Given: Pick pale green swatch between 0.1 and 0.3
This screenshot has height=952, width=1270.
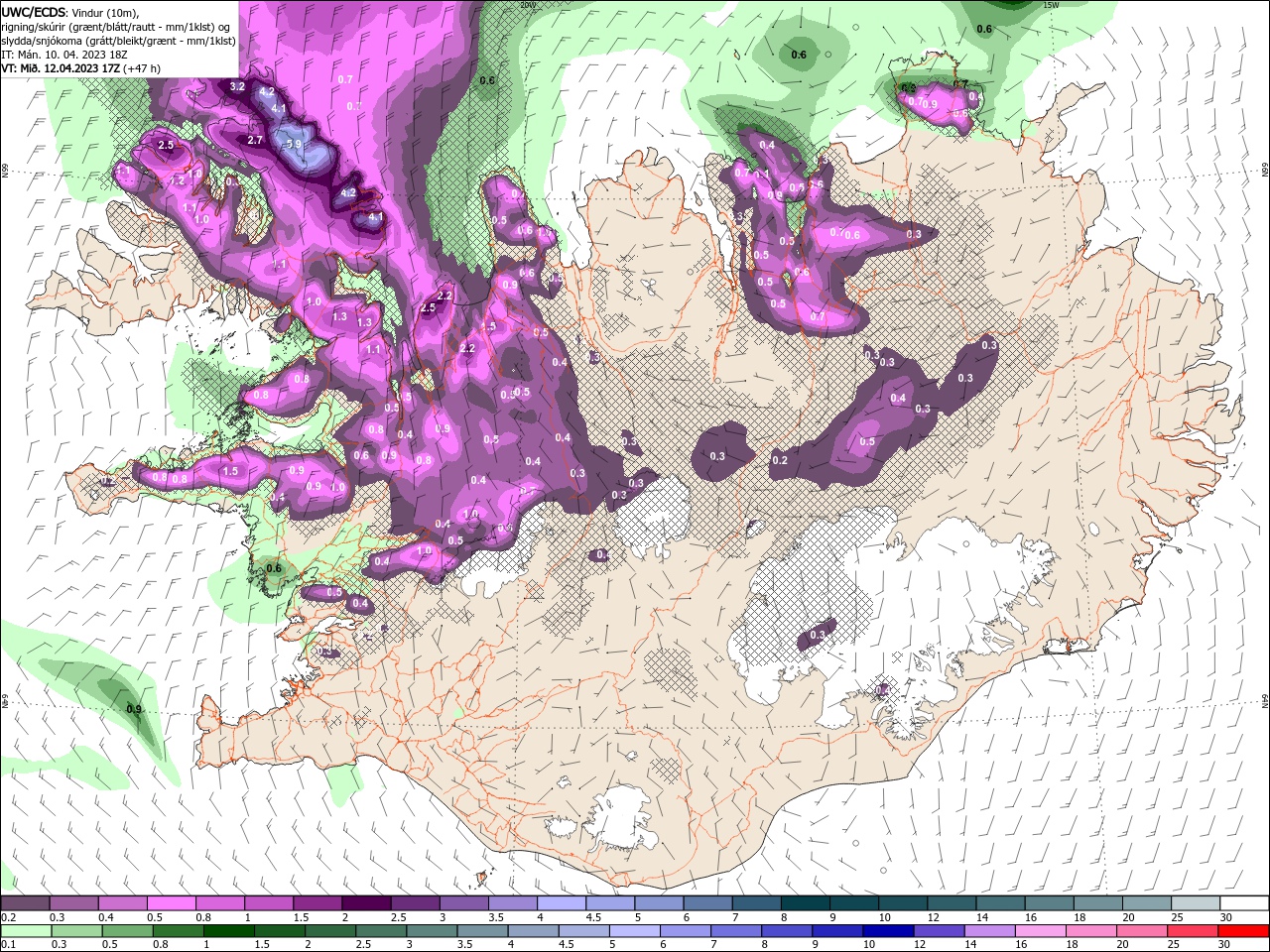Looking at the screenshot, I should 28,931.
